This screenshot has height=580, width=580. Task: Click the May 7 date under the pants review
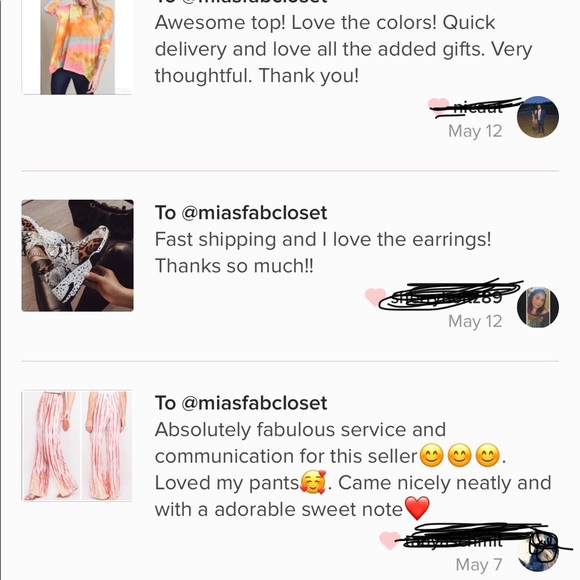(x=479, y=565)
